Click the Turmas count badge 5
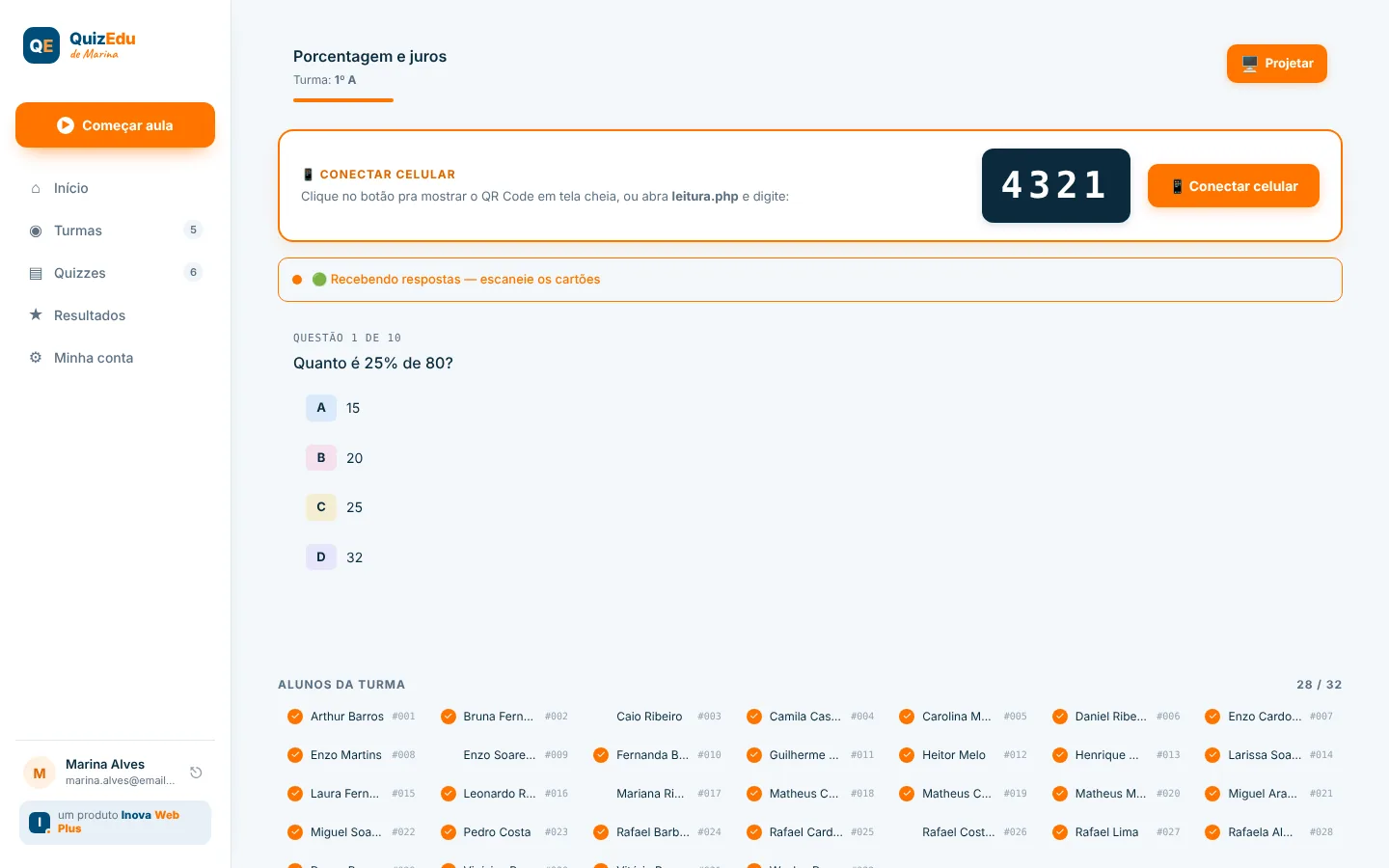 click(x=193, y=230)
